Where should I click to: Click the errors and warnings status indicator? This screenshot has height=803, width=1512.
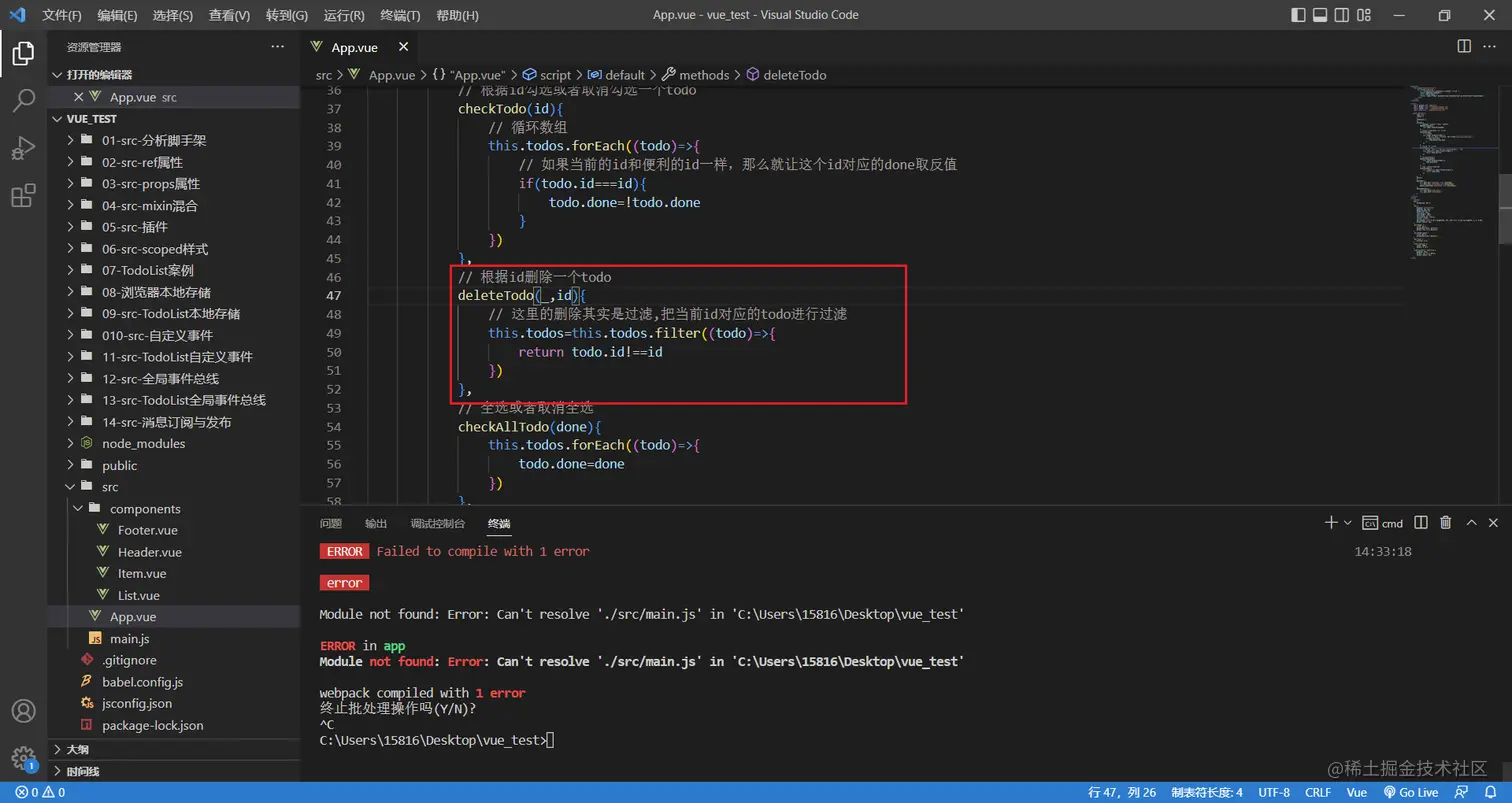40,792
